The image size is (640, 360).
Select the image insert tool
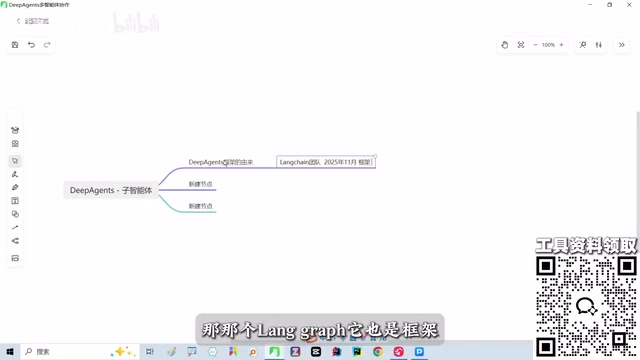[x=15, y=258]
